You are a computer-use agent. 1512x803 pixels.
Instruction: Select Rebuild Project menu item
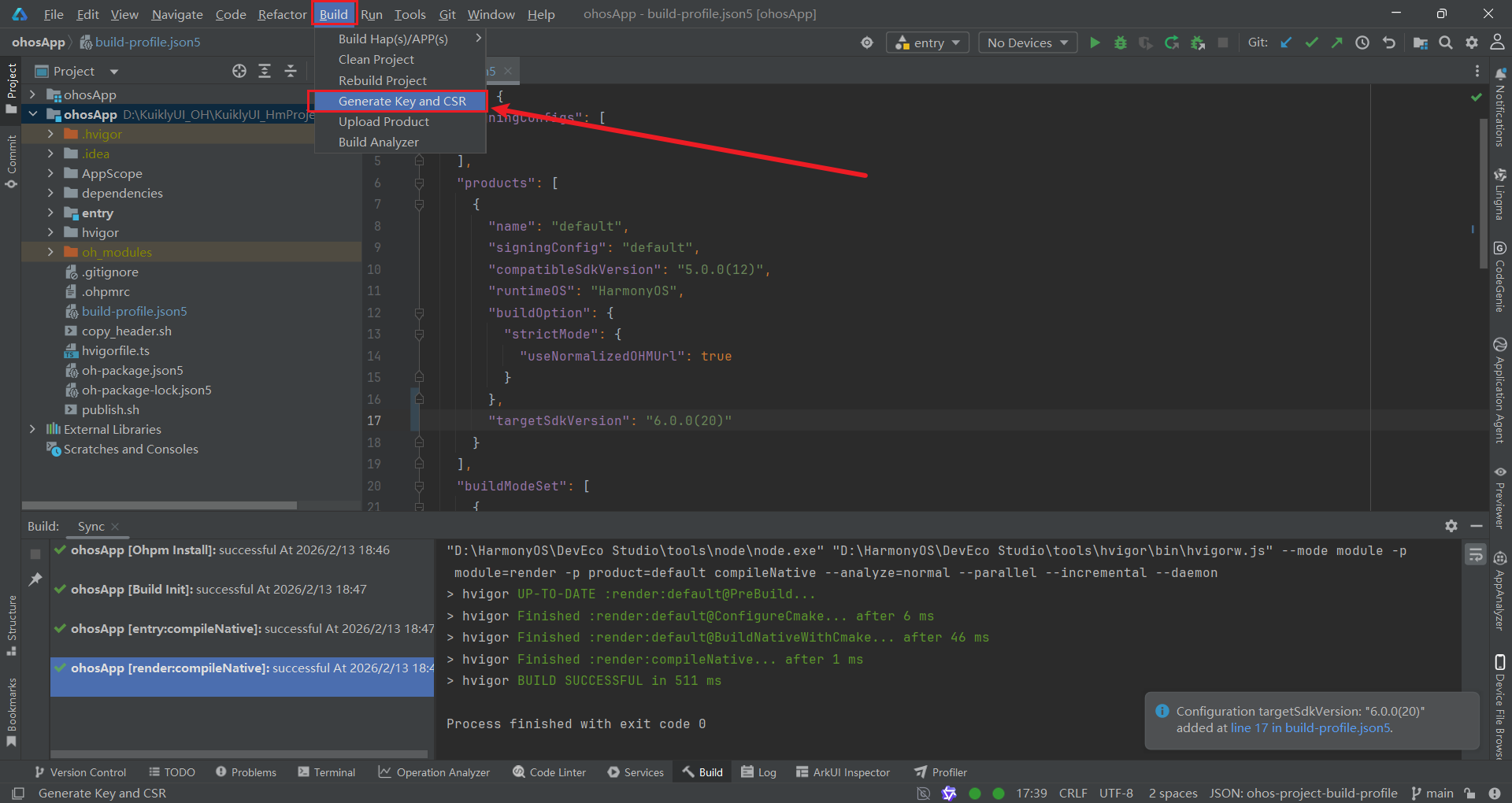400,80
